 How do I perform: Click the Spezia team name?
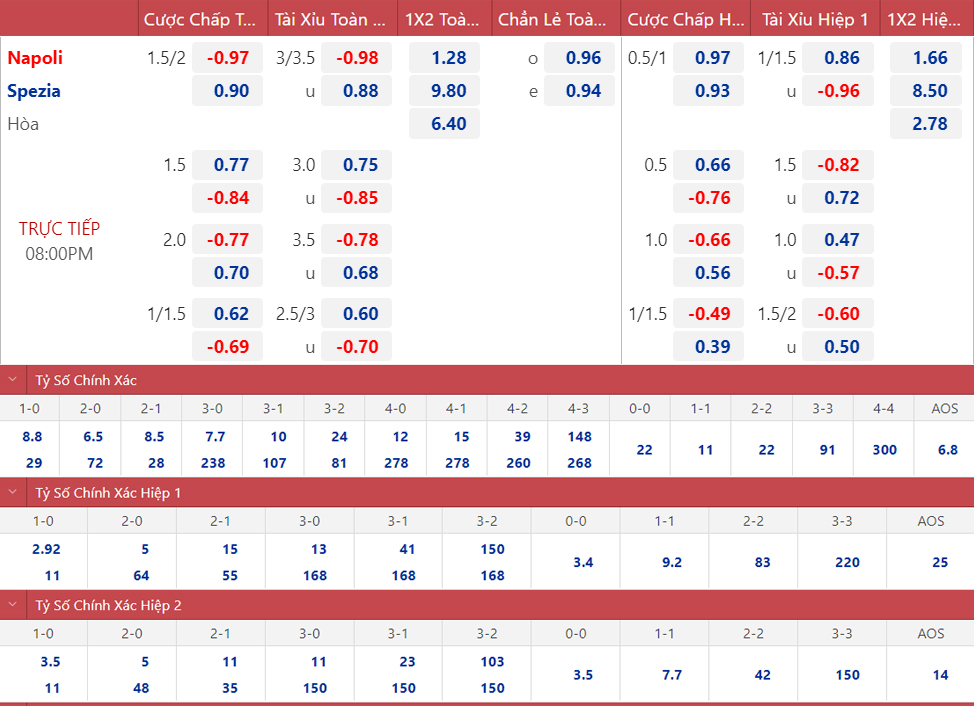click(34, 91)
